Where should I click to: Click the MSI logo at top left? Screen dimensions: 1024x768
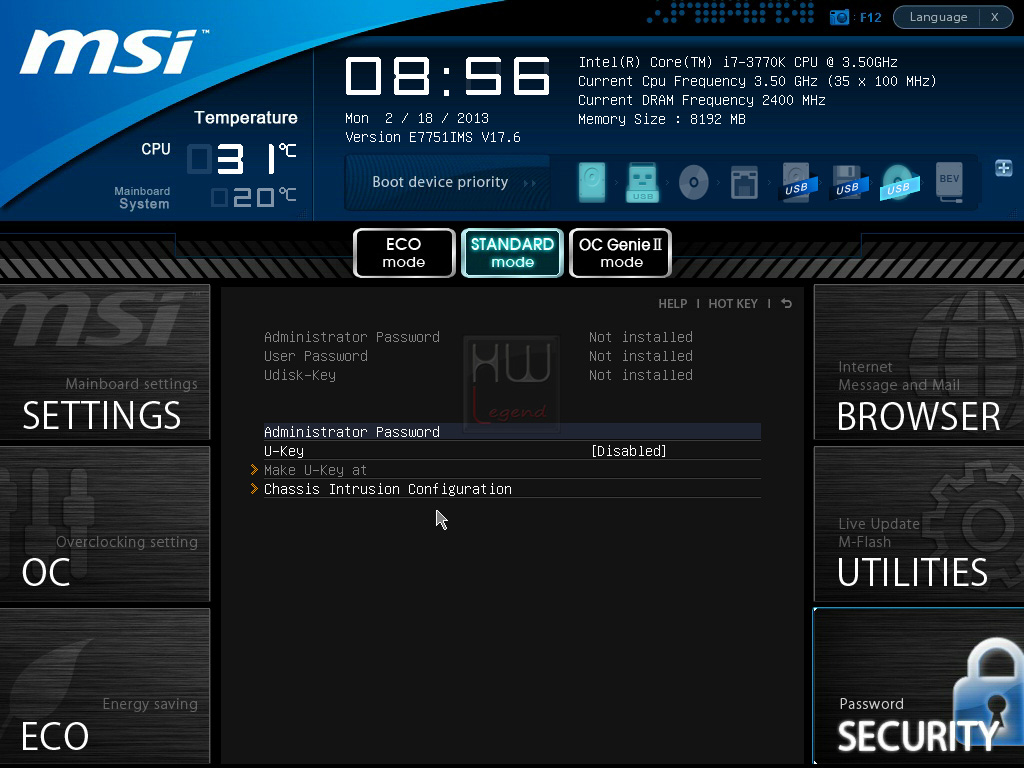(x=112, y=52)
